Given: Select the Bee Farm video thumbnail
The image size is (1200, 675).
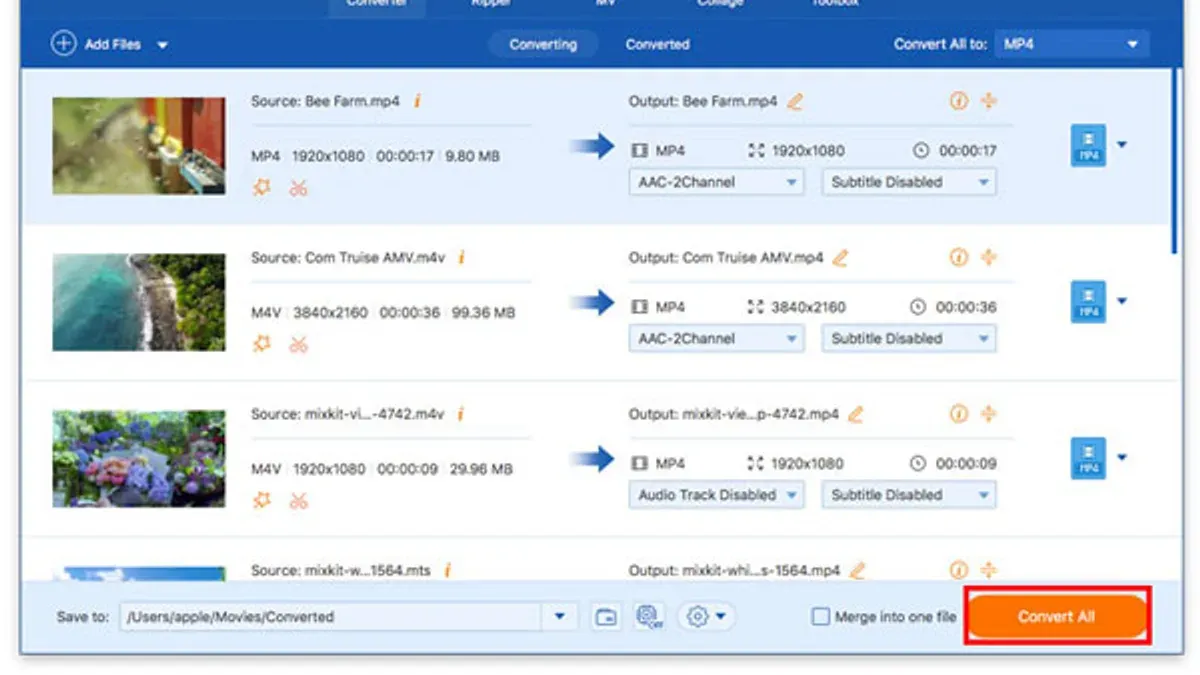Looking at the screenshot, I should [x=139, y=145].
